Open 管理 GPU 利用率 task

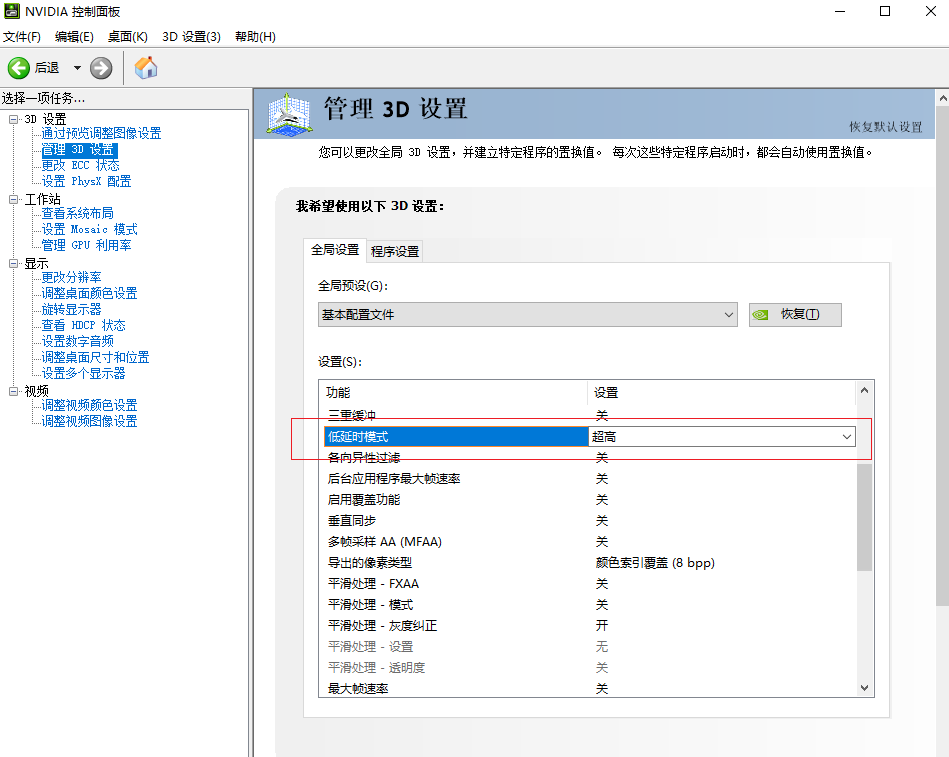tap(86, 245)
